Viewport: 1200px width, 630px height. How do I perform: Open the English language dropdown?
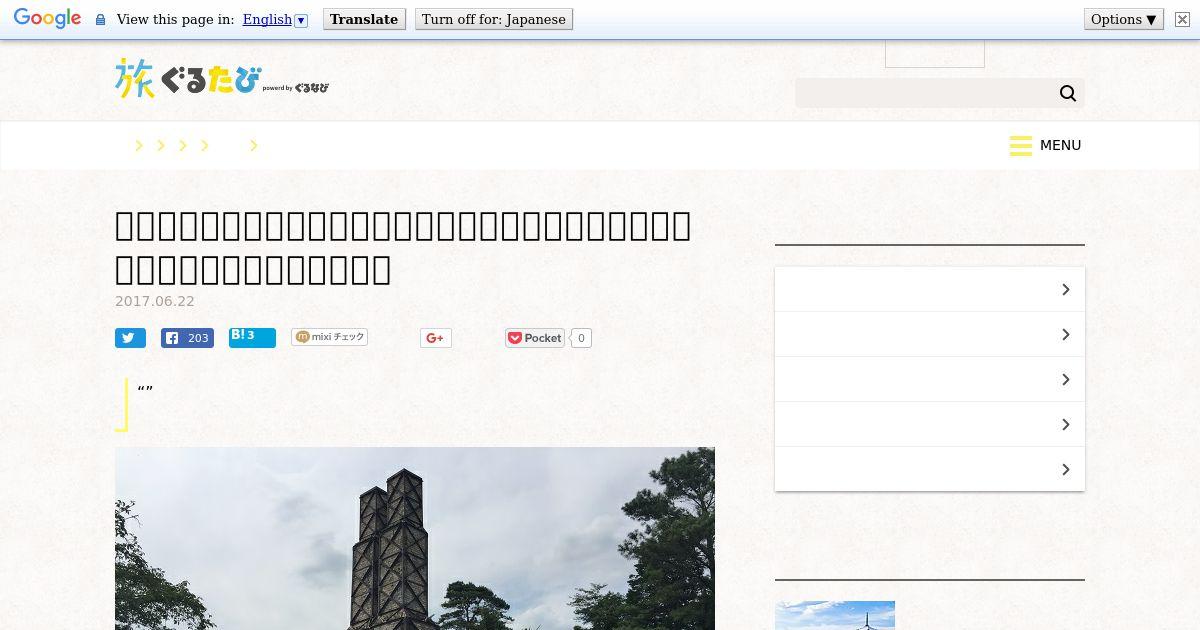[275, 19]
